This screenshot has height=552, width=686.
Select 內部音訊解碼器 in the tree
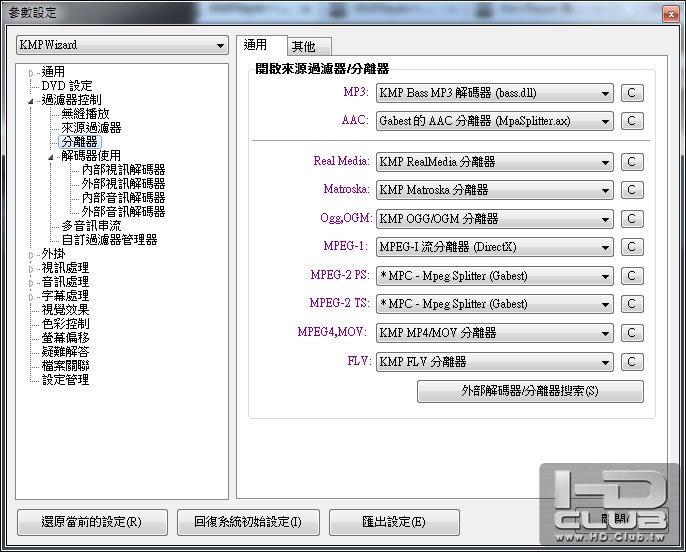pos(123,198)
